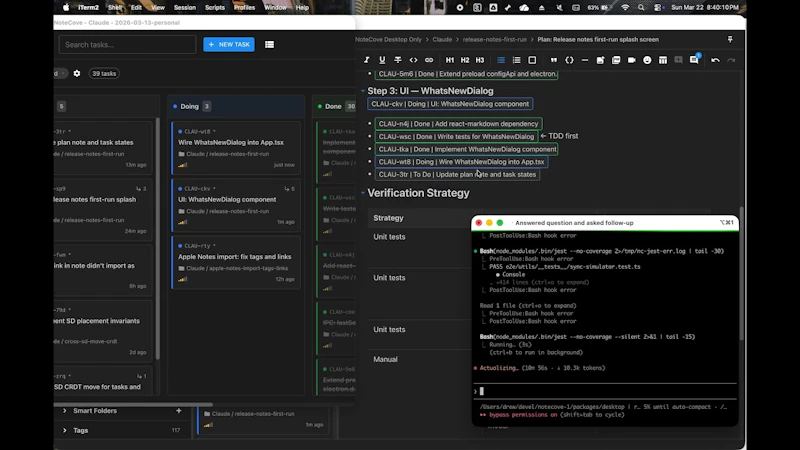This screenshot has width=800, height=450.
Task: Click the Doing column header
Action: (236, 106)
